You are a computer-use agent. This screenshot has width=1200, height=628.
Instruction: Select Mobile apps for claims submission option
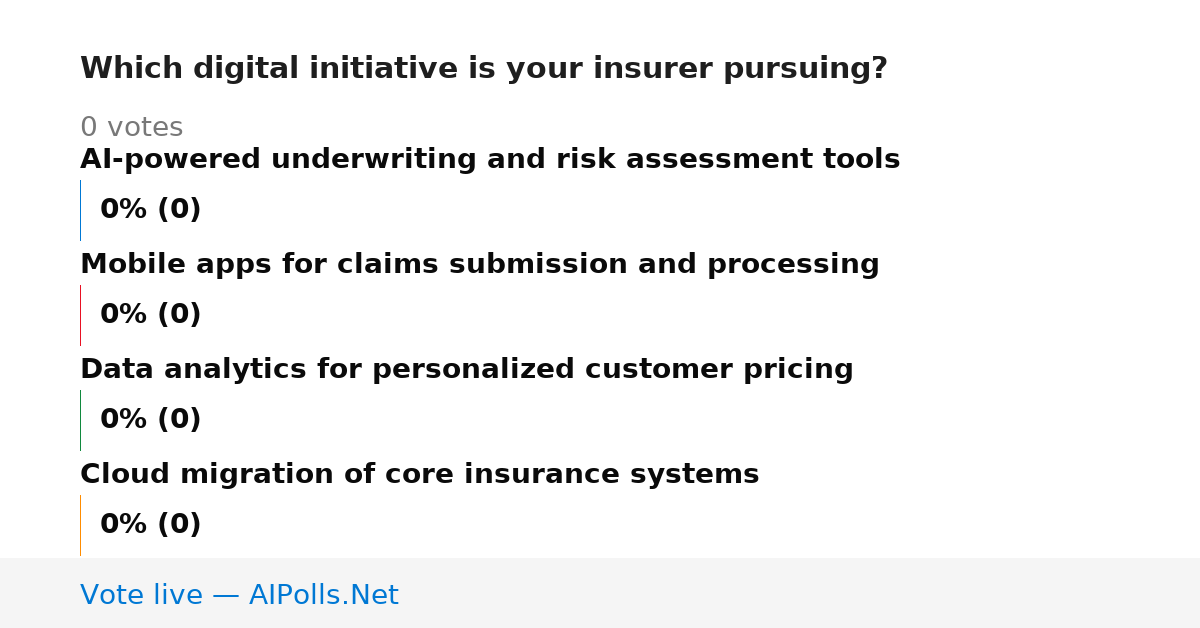coord(480,265)
